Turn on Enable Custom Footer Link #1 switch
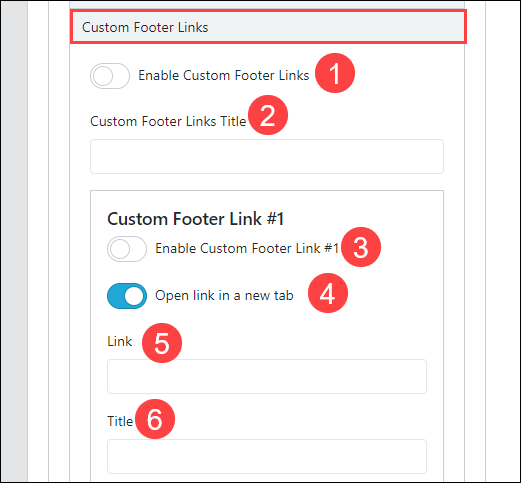This screenshot has width=521, height=483. (127, 249)
